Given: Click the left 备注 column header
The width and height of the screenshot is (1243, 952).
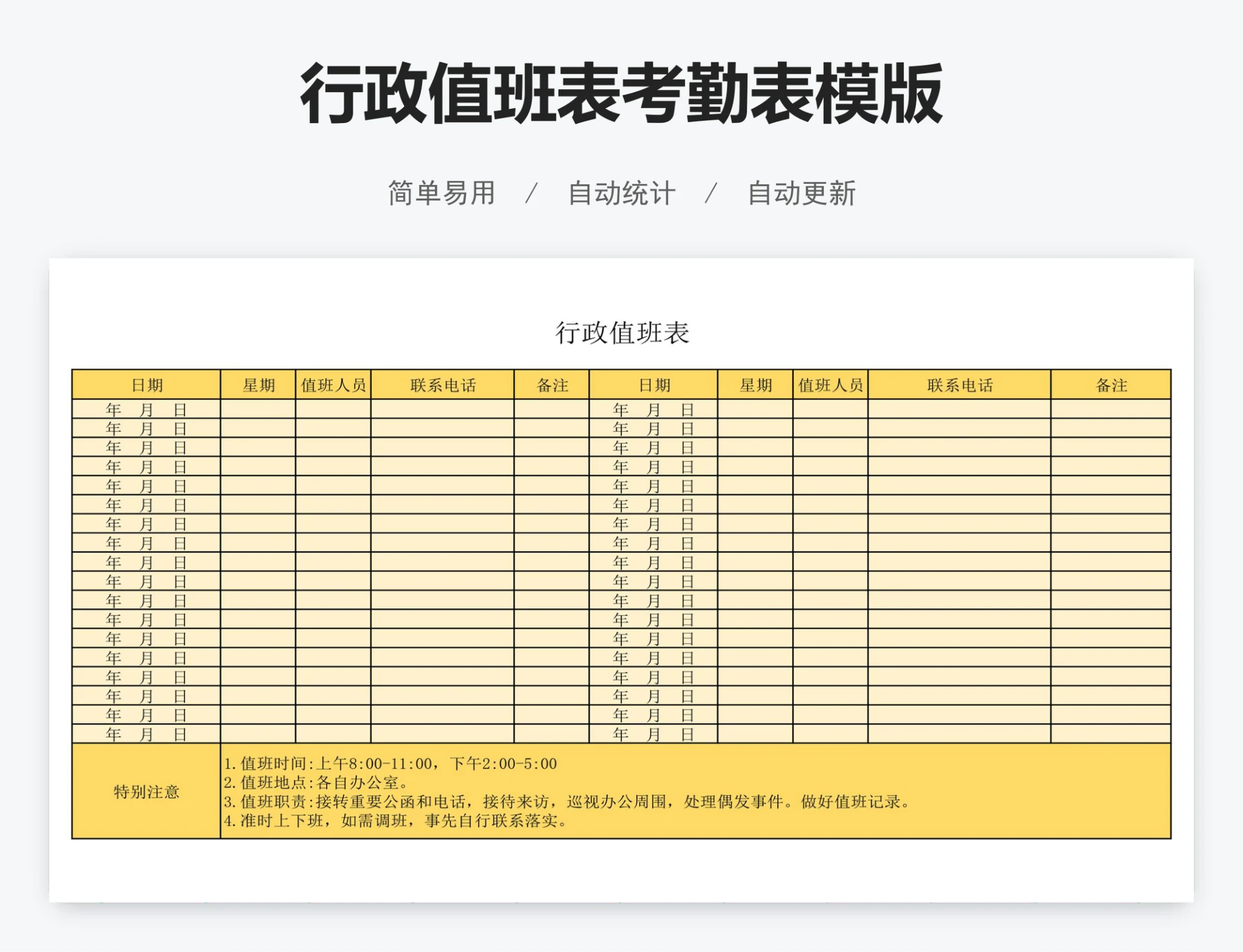Looking at the screenshot, I should pos(552,384).
